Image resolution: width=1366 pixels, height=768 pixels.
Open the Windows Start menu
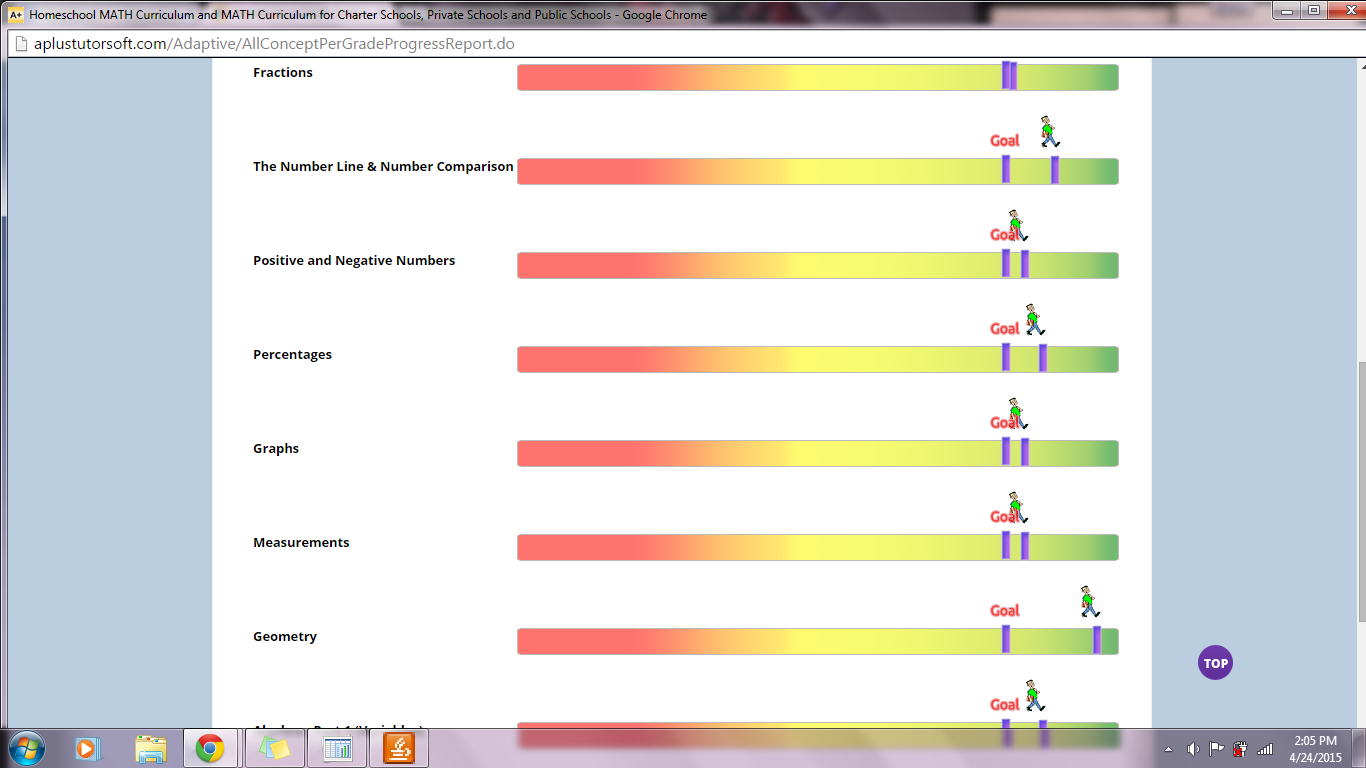(25, 748)
